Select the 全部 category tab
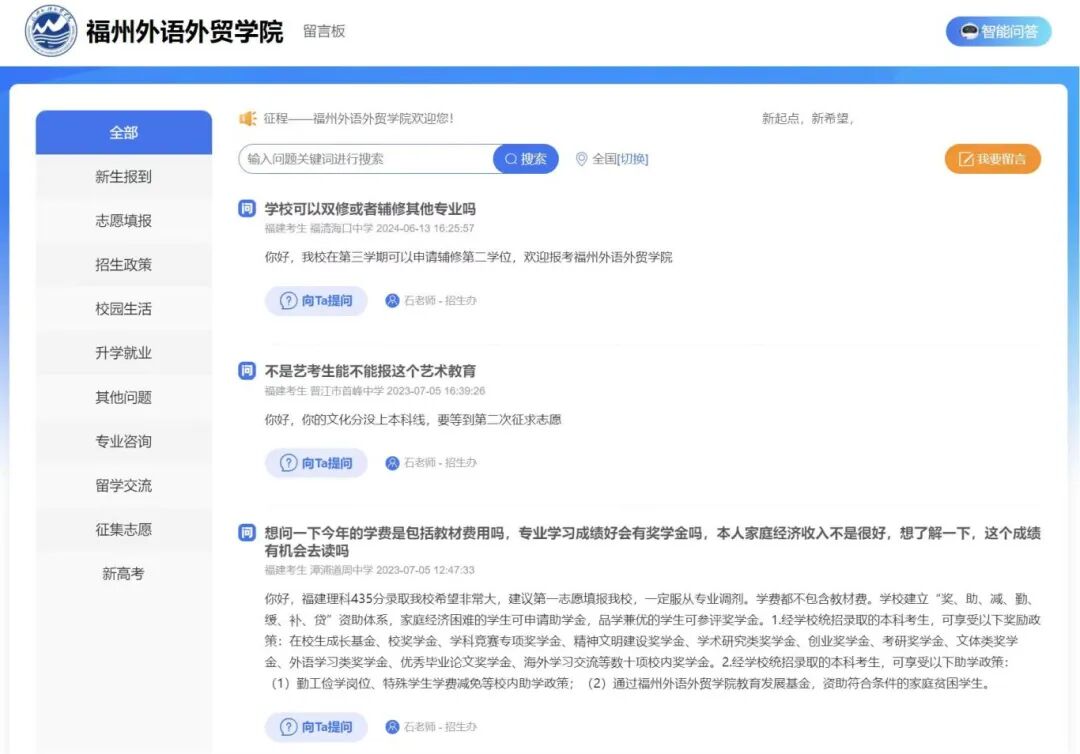Viewport: 1080px width, 754px height. click(x=124, y=132)
